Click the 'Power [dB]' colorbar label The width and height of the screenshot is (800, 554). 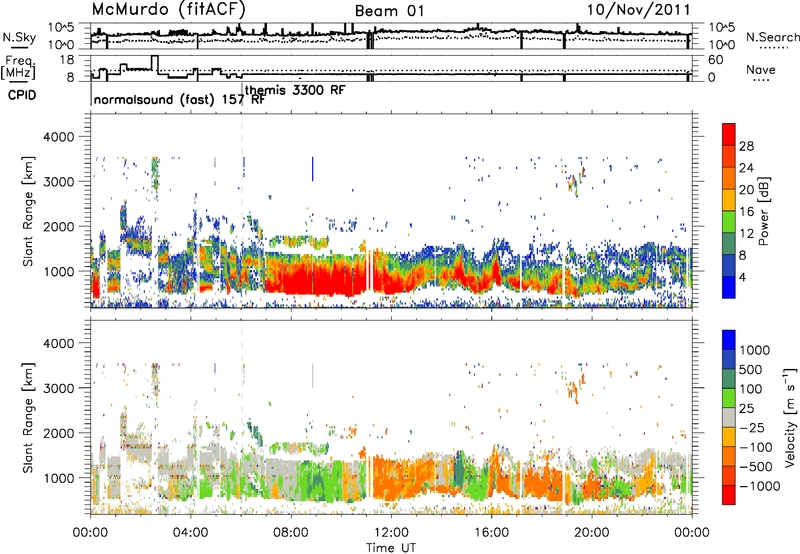763,211
